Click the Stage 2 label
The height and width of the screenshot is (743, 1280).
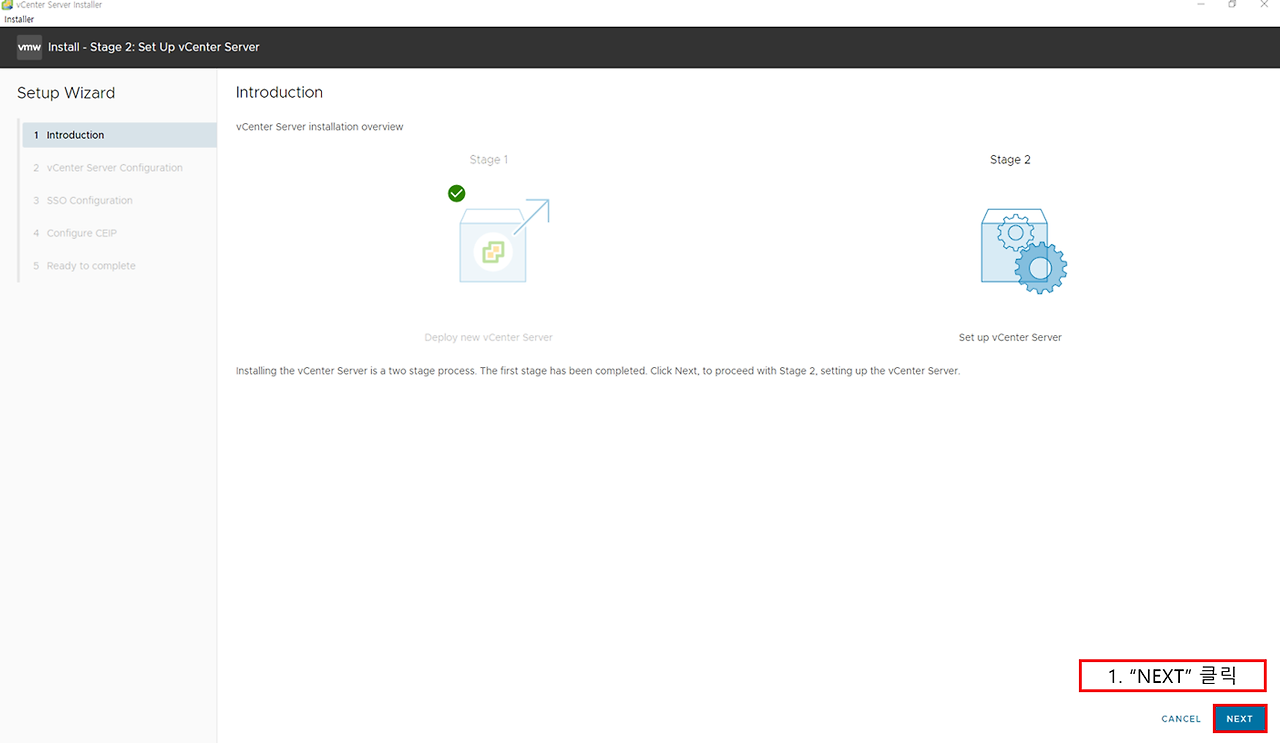(1010, 160)
